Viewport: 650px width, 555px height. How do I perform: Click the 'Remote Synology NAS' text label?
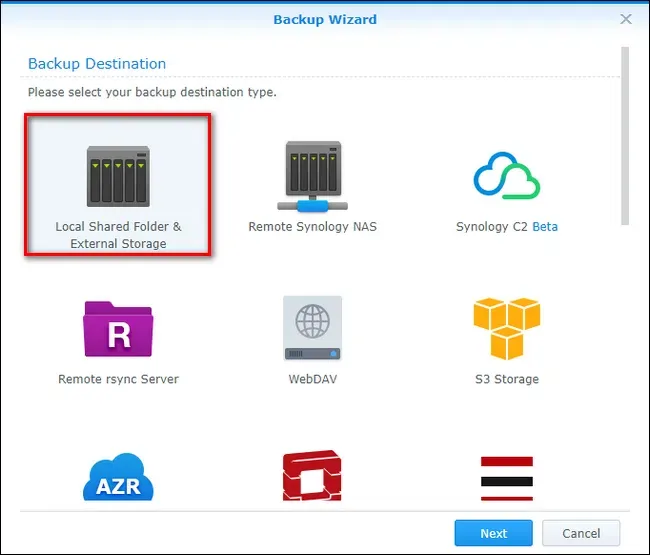[x=312, y=227]
